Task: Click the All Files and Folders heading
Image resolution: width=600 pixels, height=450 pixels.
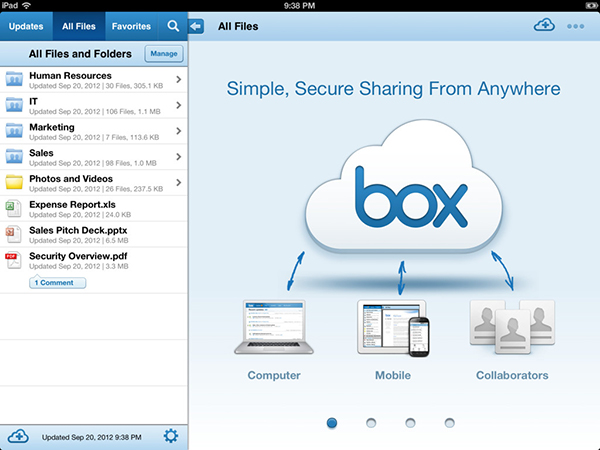Action: (80, 54)
